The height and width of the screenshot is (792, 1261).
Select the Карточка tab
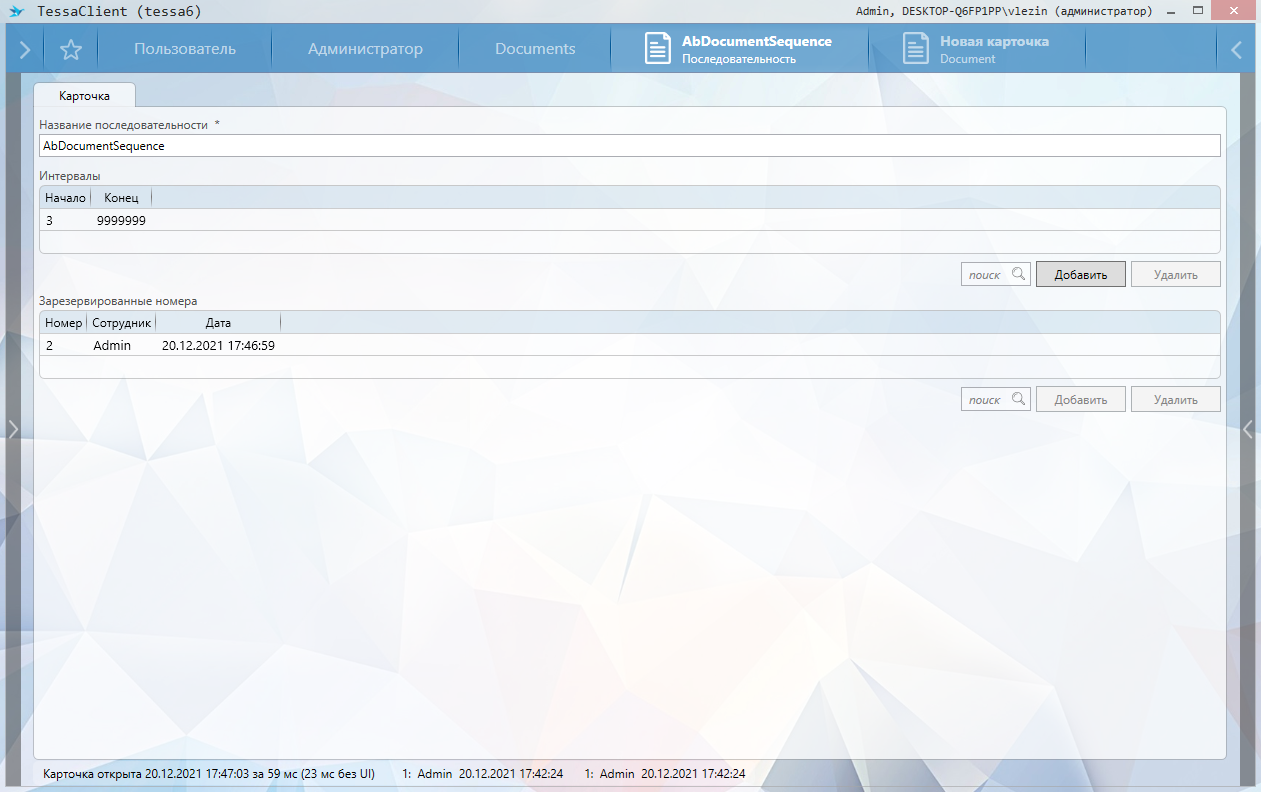point(85,96)
